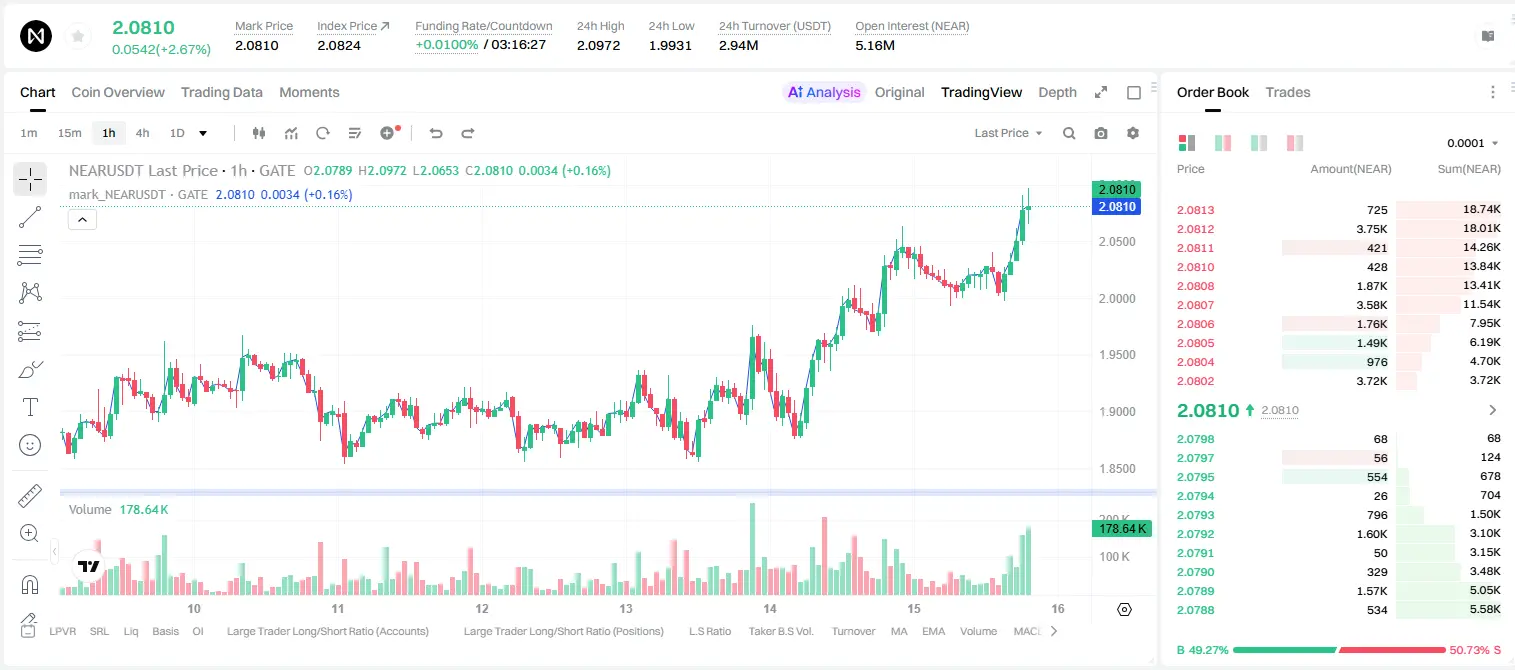Open the 0.0001 price precision dropdown

tap(1472, 143)
